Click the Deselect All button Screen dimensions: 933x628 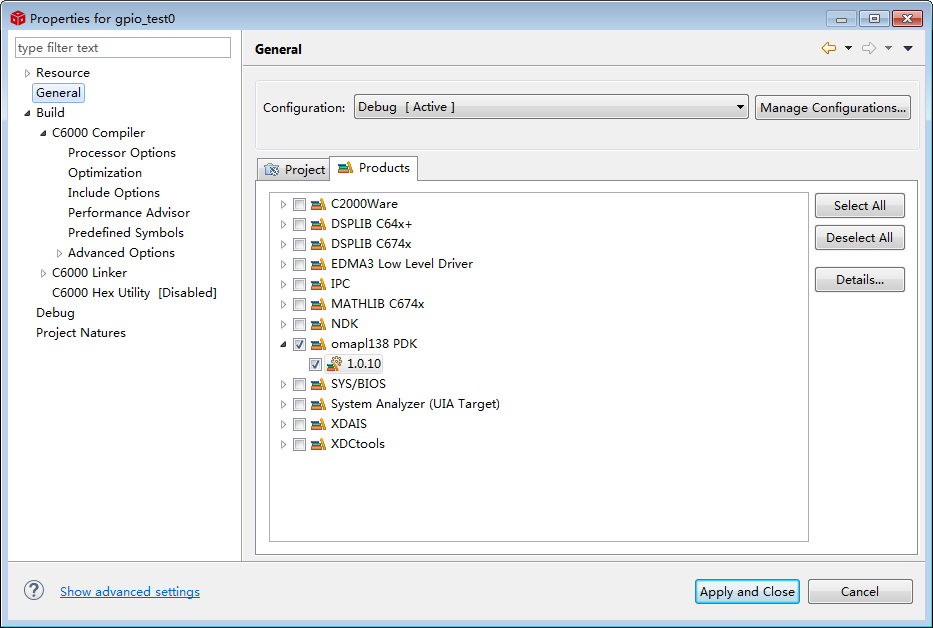tap(859, 238)
